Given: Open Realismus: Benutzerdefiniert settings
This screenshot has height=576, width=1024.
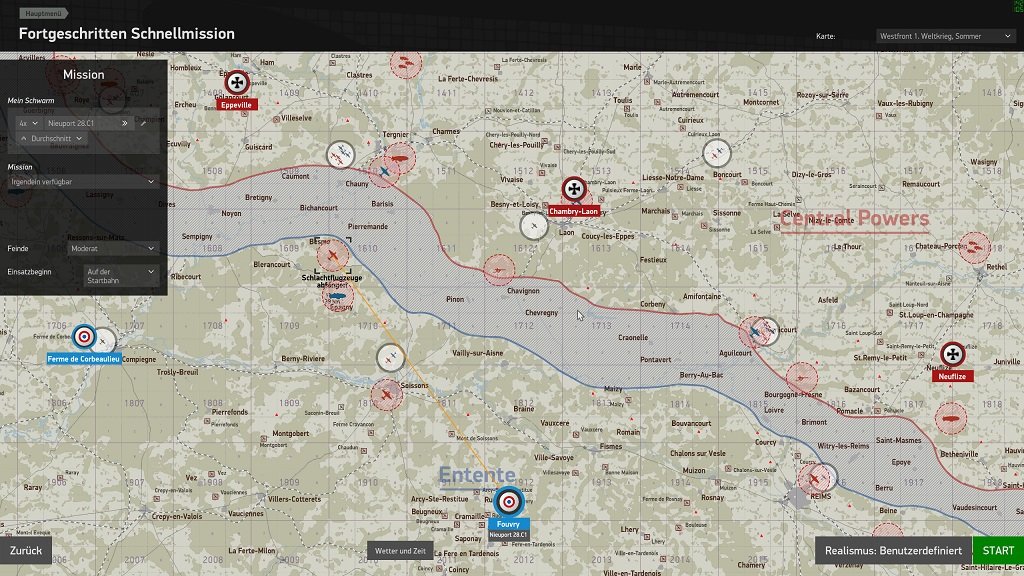Looking at the screenshot, I should pyautogui.click(x=893, y=551).
